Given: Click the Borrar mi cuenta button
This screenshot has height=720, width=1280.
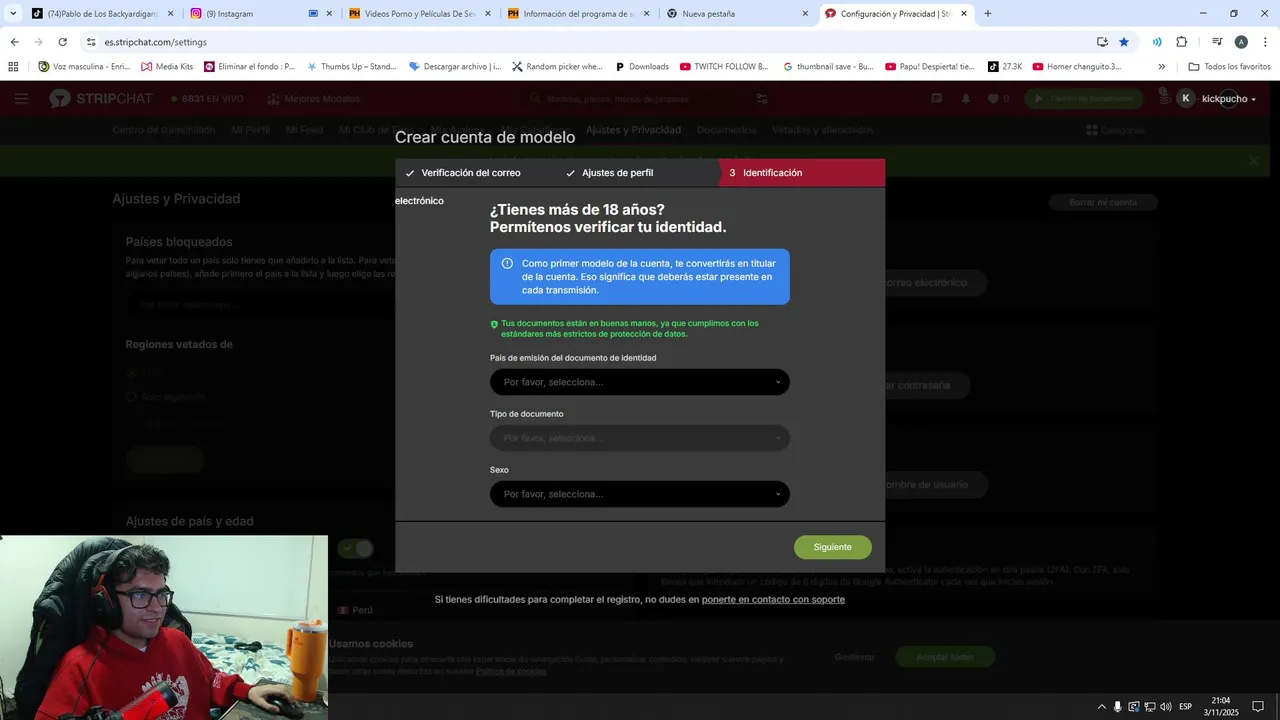Looking at the screenshot, I should click(x=1103, y=202).
